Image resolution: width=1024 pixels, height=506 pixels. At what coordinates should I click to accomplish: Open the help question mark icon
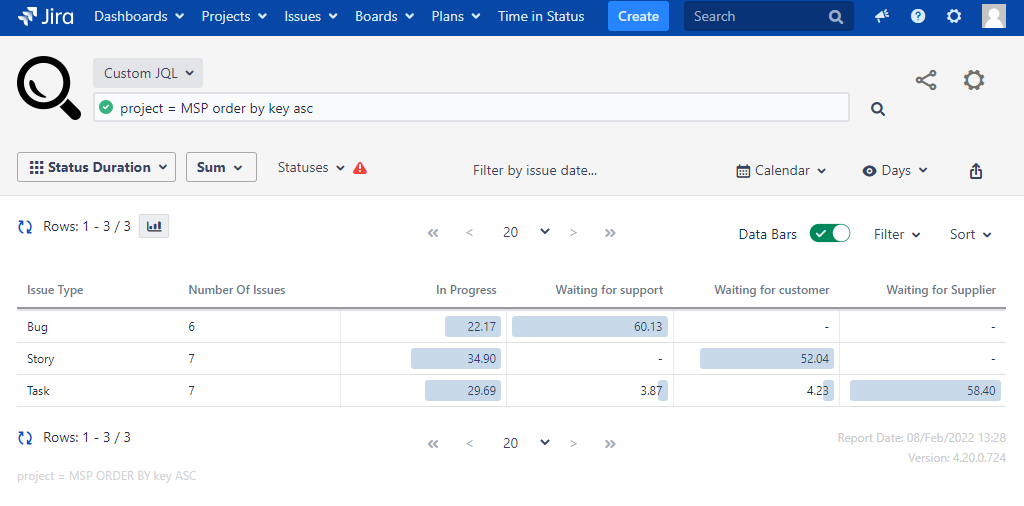pos(918,16)
